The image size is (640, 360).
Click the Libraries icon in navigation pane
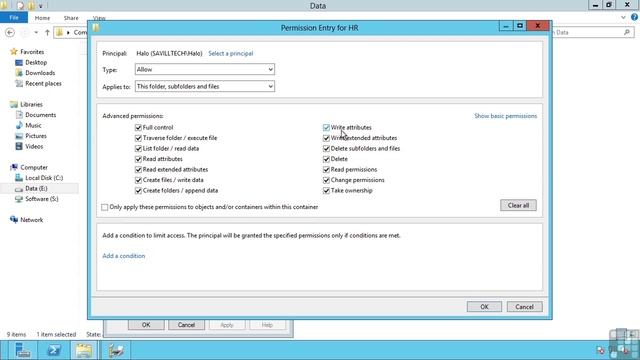point(14,104)
